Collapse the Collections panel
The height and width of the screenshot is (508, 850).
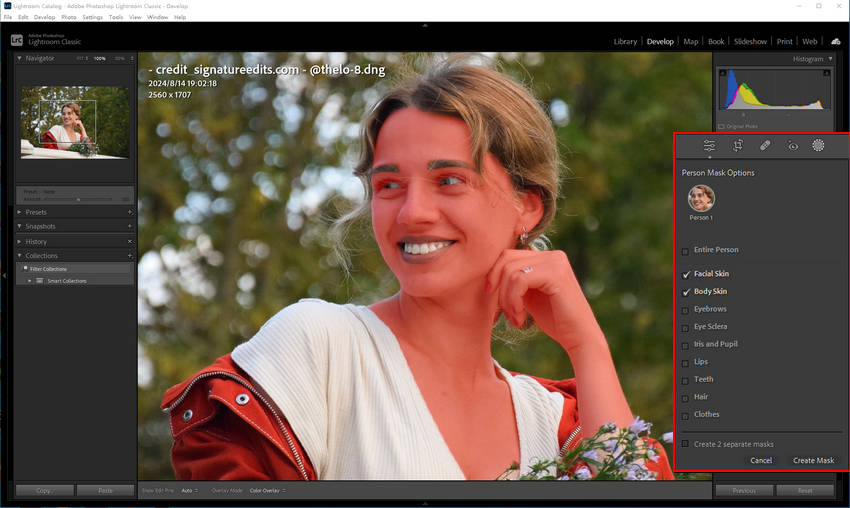20,255
